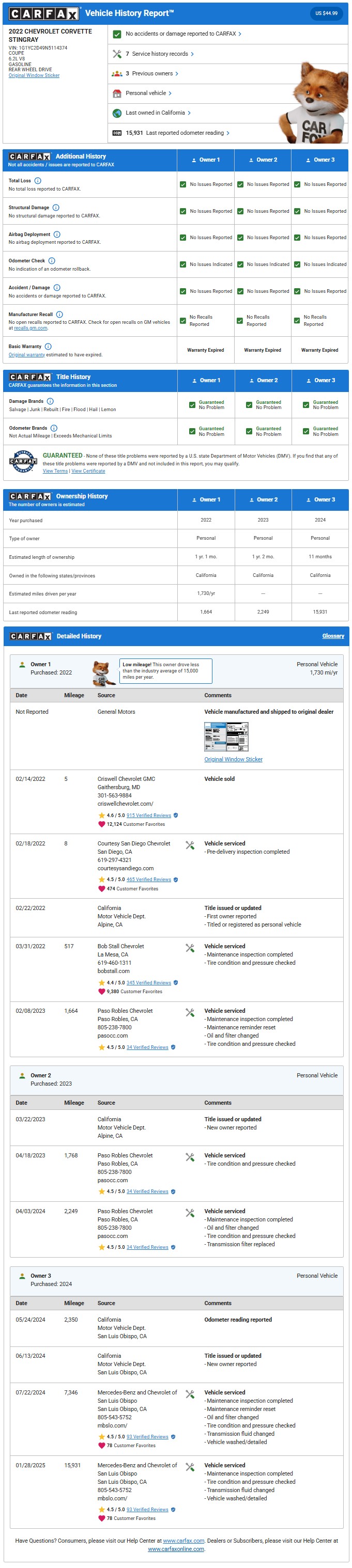Click the Last owned in California globe icon
This screenshot has width=352, height=1568.
[117, 113]
